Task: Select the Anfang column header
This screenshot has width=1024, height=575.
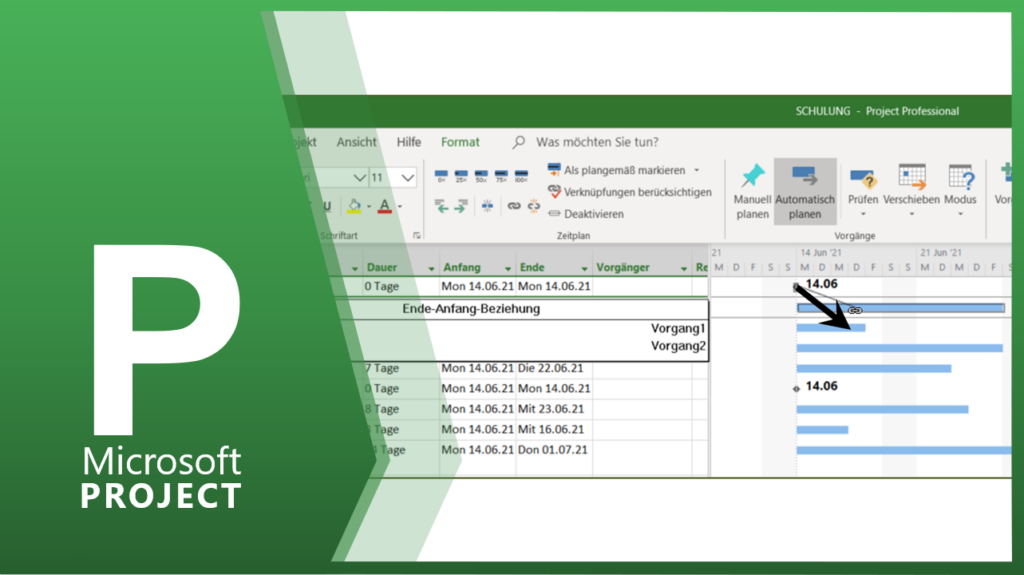Action: (x=477, y=267)
